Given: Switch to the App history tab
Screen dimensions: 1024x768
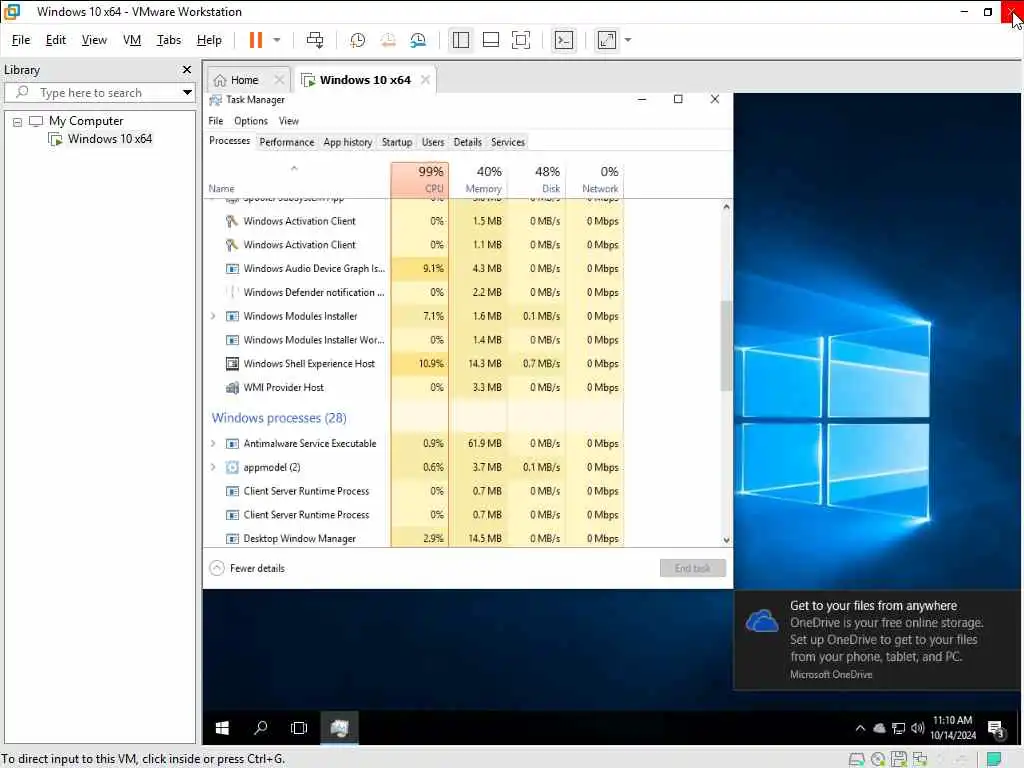Looking at the screenshot, I should (x=347, y=142).
